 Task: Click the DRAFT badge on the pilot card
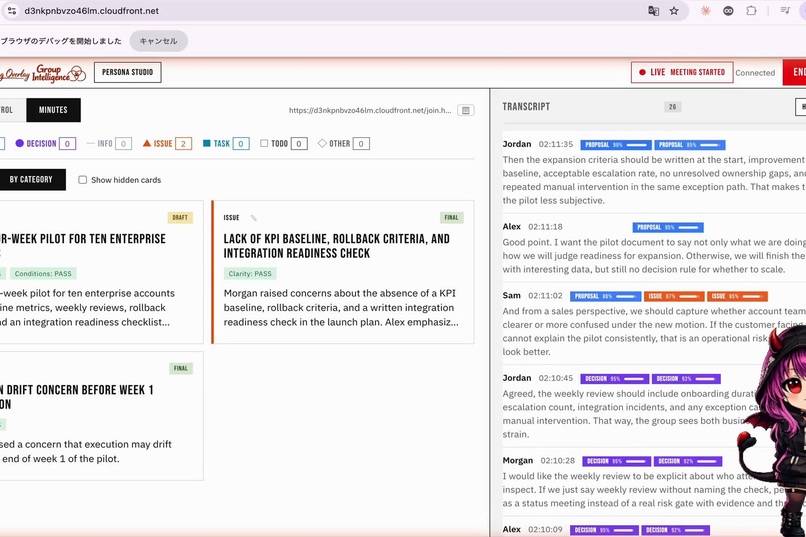pyautogui.click(x=180, y=218)
